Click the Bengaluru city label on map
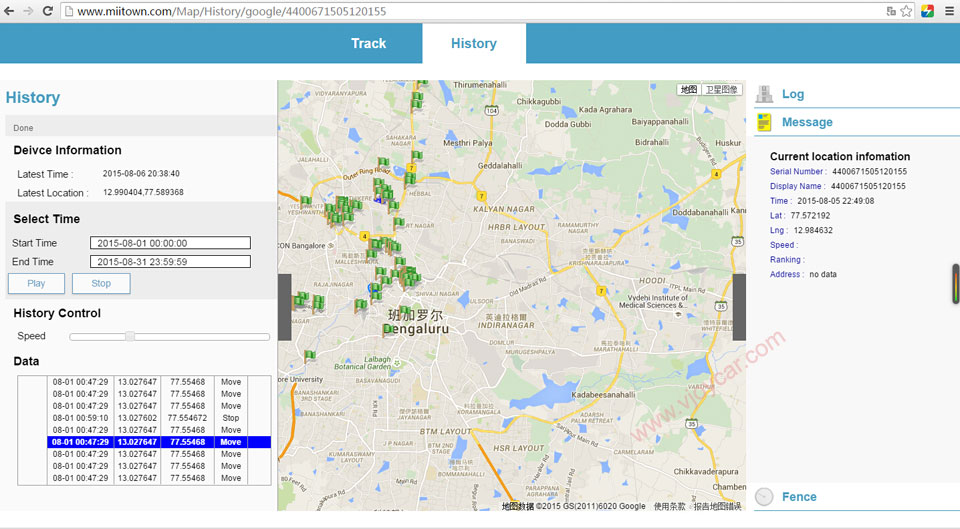This screenshot has width=960, height=529. (x=416, y=329)
